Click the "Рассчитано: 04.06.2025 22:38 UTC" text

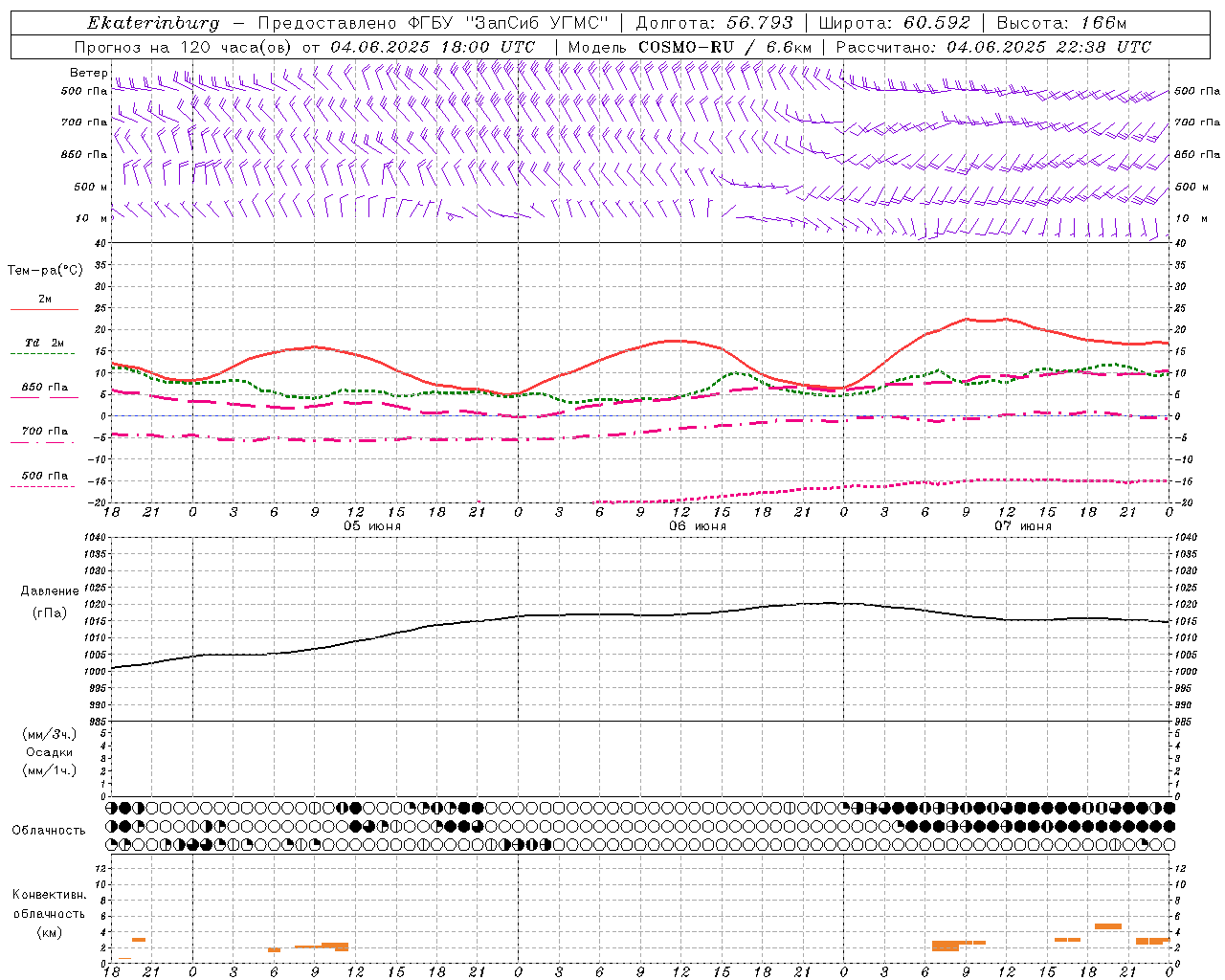click(x=993, y=47)
